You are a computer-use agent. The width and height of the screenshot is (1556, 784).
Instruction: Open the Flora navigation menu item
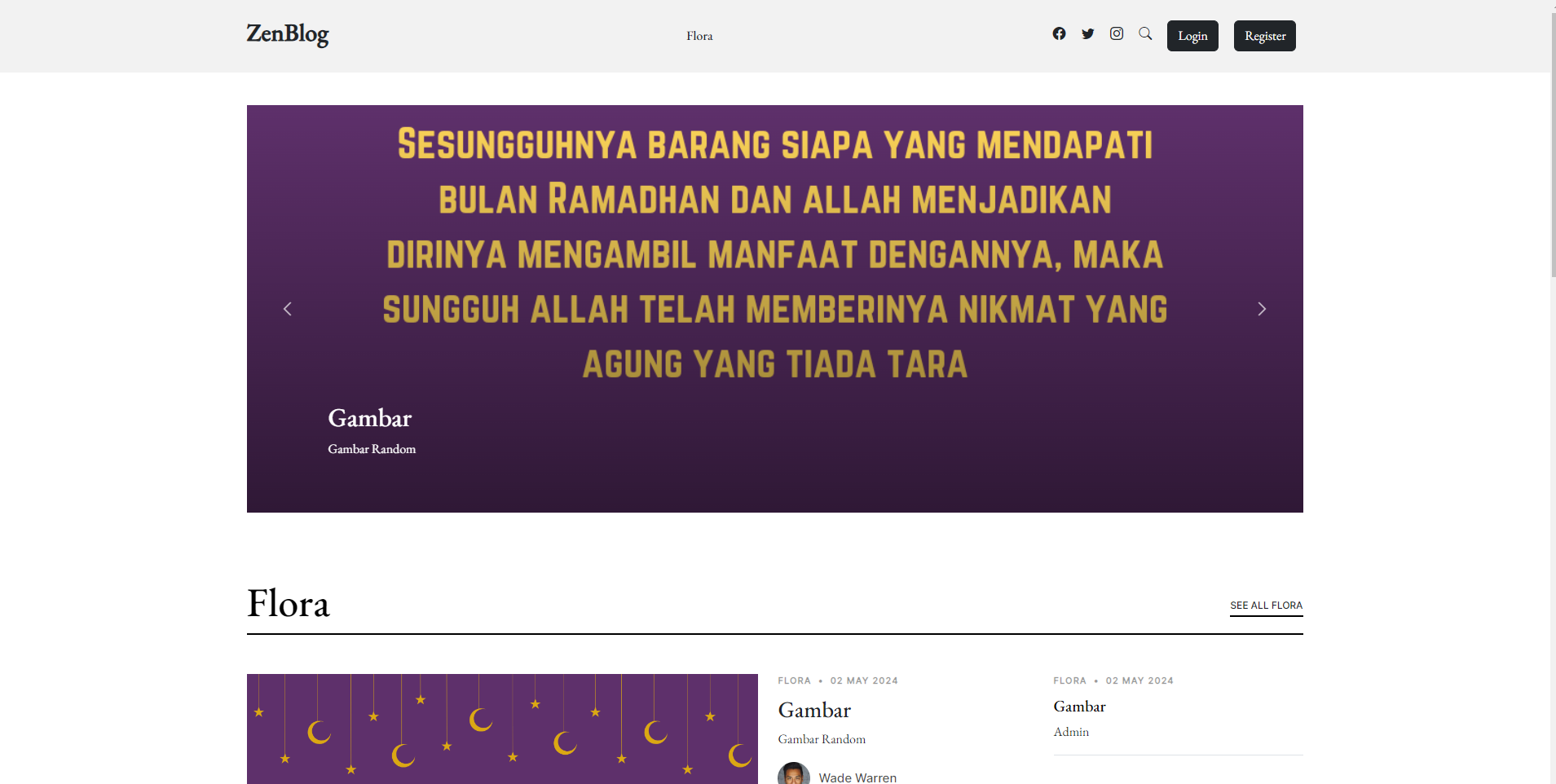699,36
